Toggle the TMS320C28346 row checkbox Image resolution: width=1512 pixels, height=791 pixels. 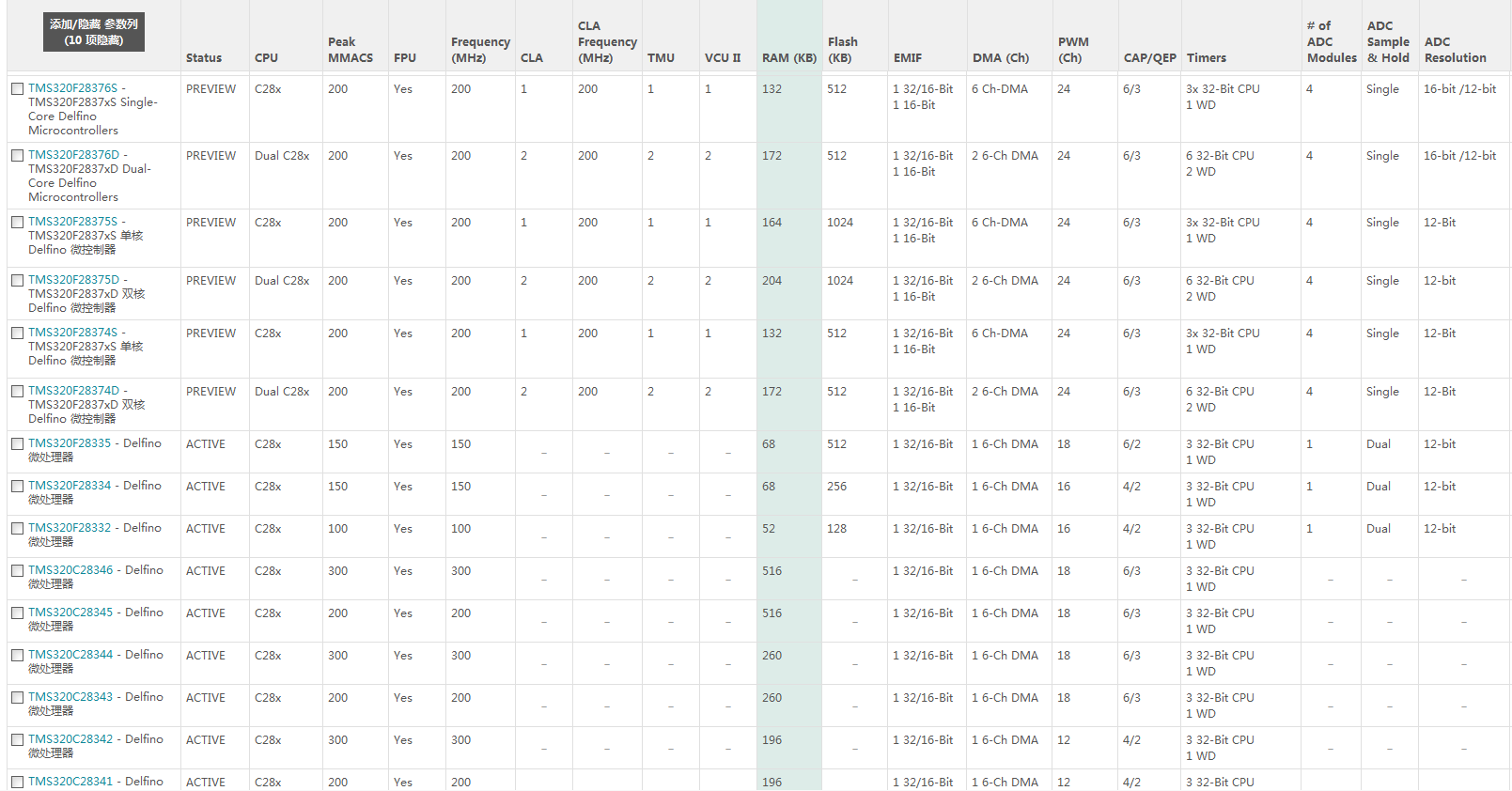point(17,571)
